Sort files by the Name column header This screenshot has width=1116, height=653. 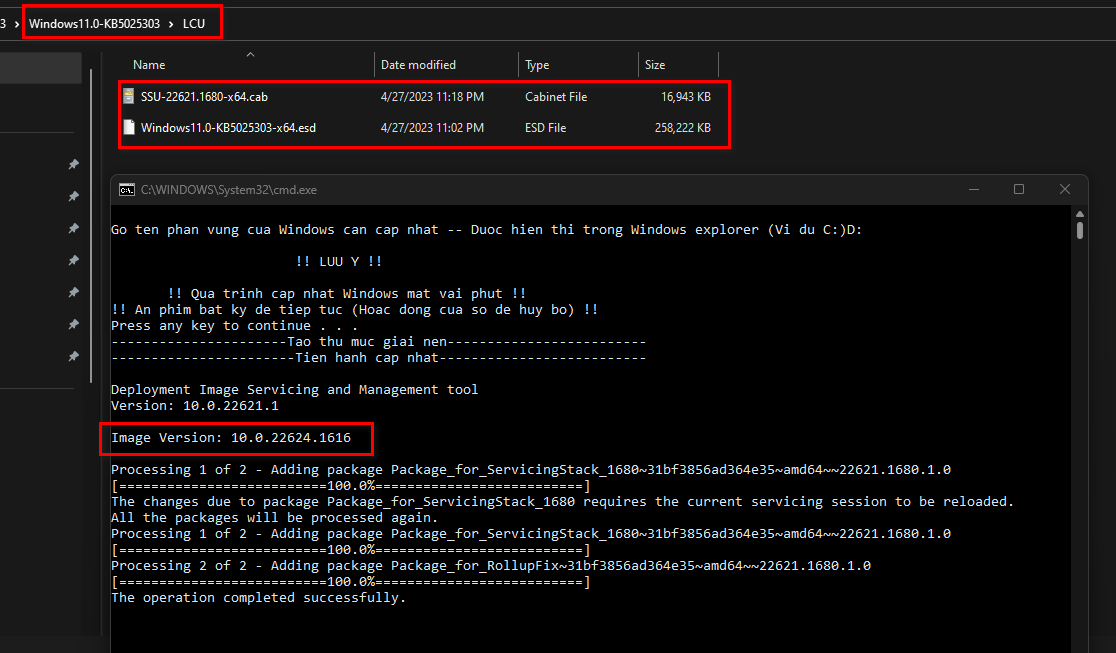[149, 65]
